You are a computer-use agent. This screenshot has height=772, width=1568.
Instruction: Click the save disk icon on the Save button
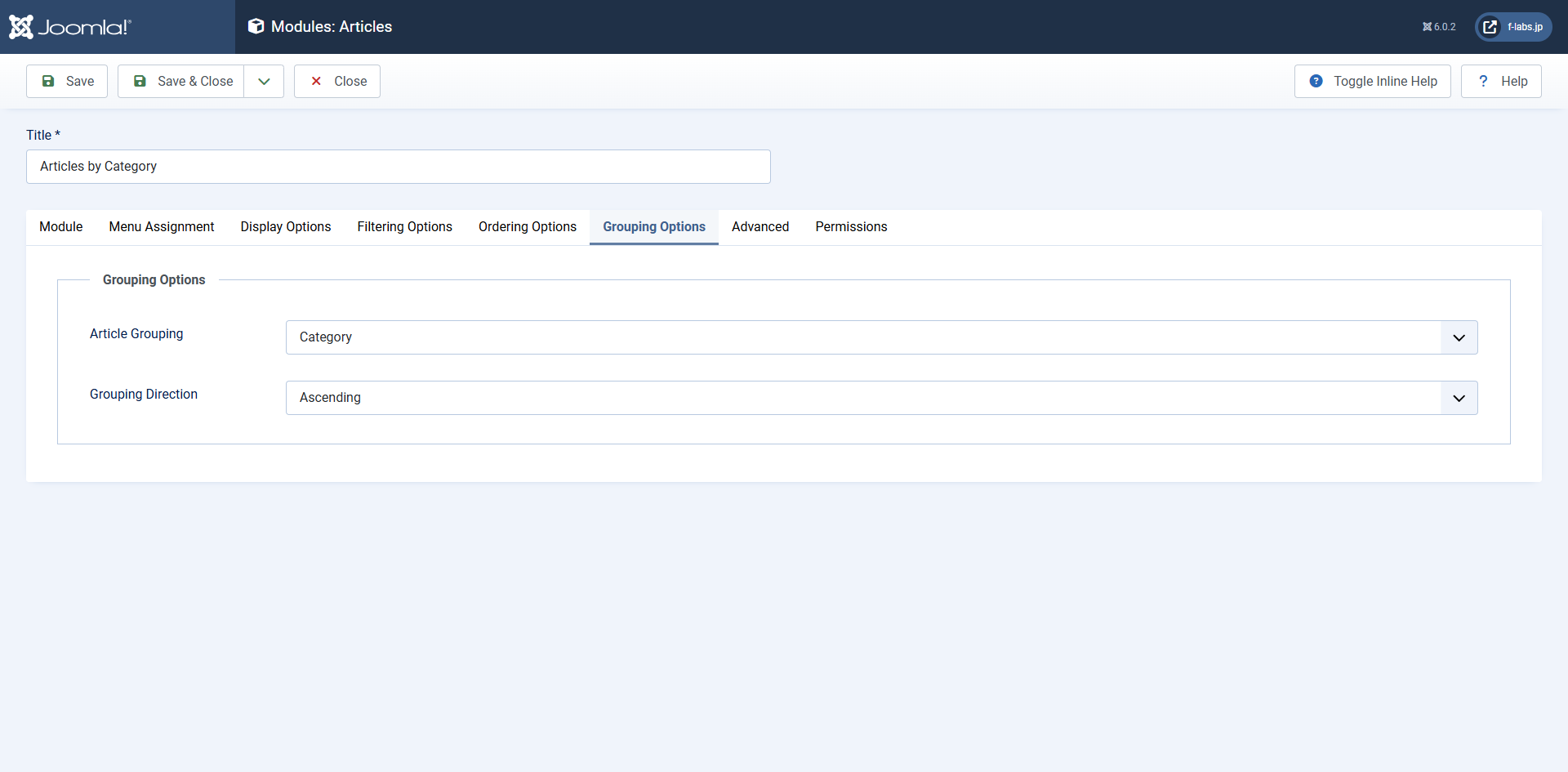[50, 81]
